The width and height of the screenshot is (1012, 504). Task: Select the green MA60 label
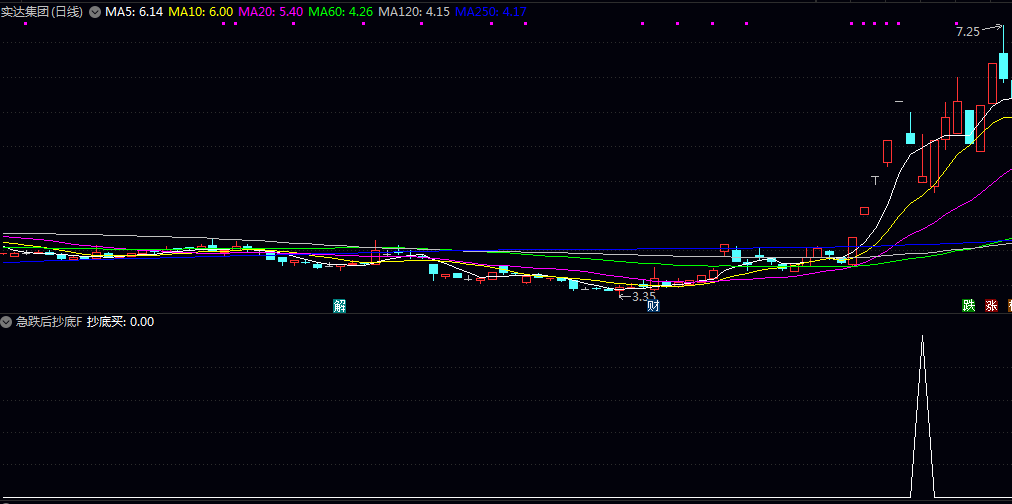pyautogui.click(x=341, y=12)
